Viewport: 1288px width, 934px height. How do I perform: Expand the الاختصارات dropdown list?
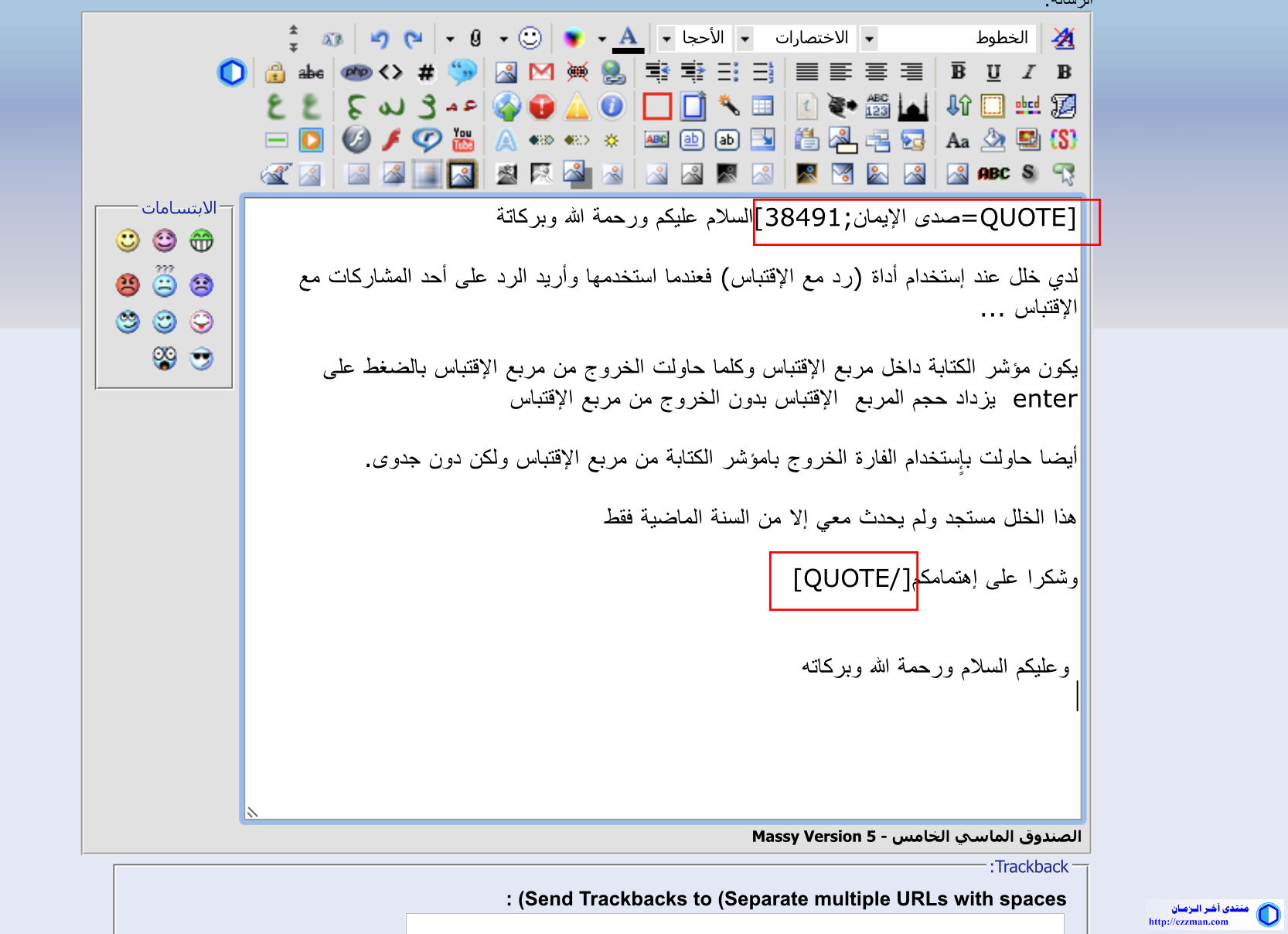click(x=745, y=38)
